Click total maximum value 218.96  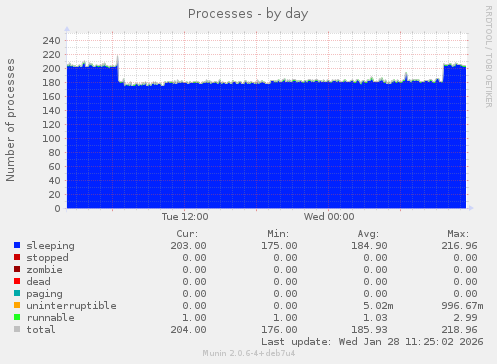[x=459, y=330]
